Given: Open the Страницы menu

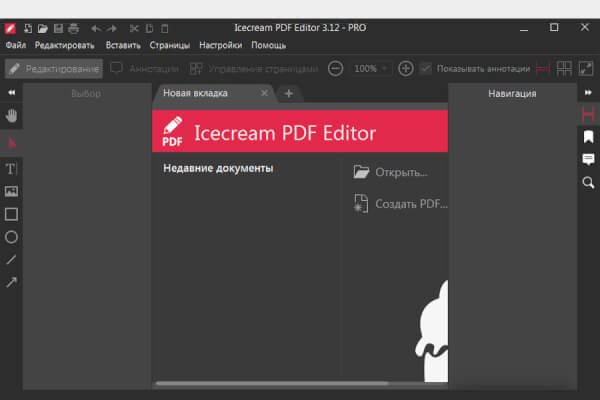Looking at the screenshot, I should point(170,45).
